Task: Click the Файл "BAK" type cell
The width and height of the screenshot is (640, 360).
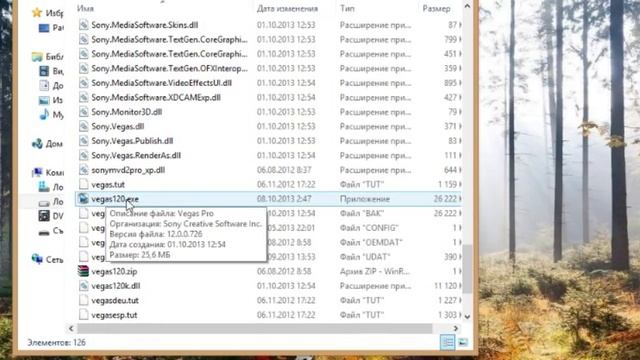Action: (x=362, y=213)
